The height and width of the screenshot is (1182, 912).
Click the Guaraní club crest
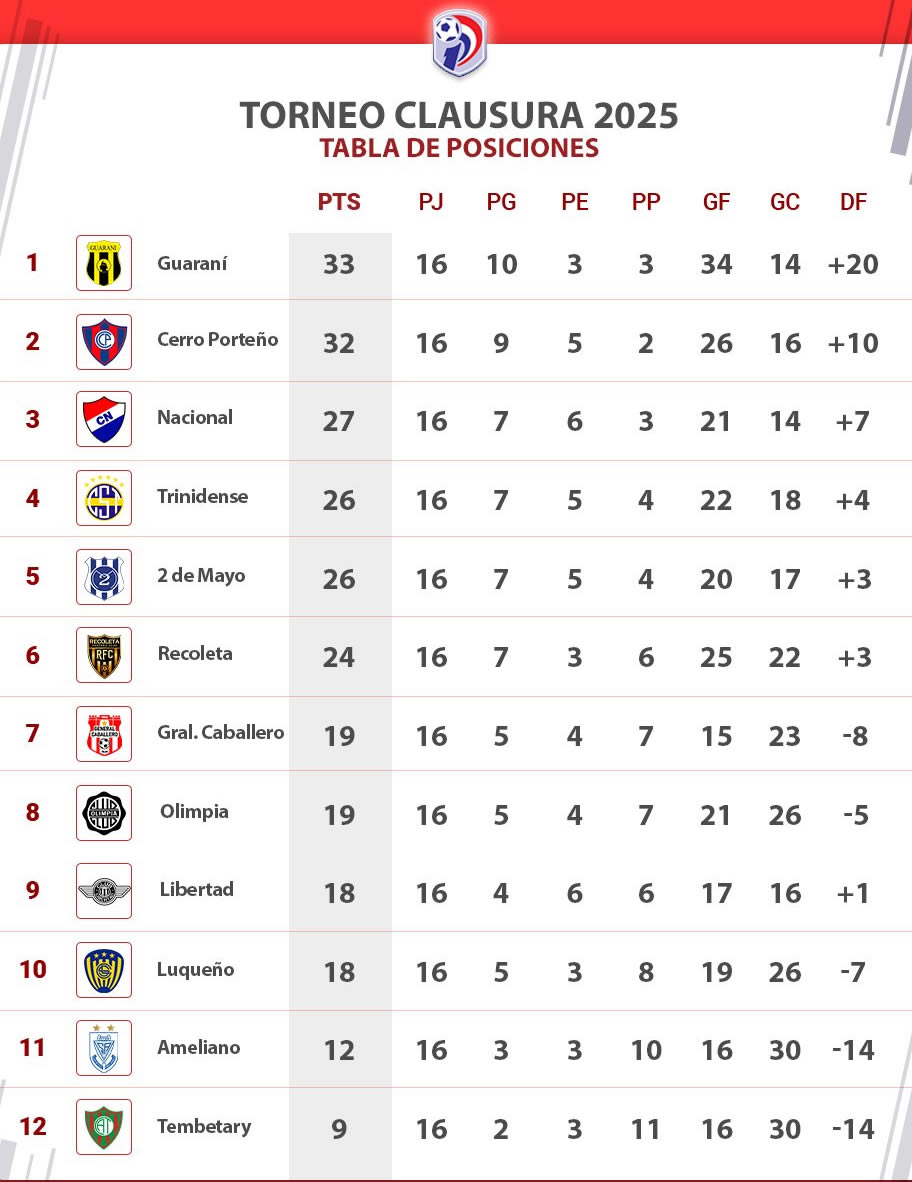tap(104, 263)
